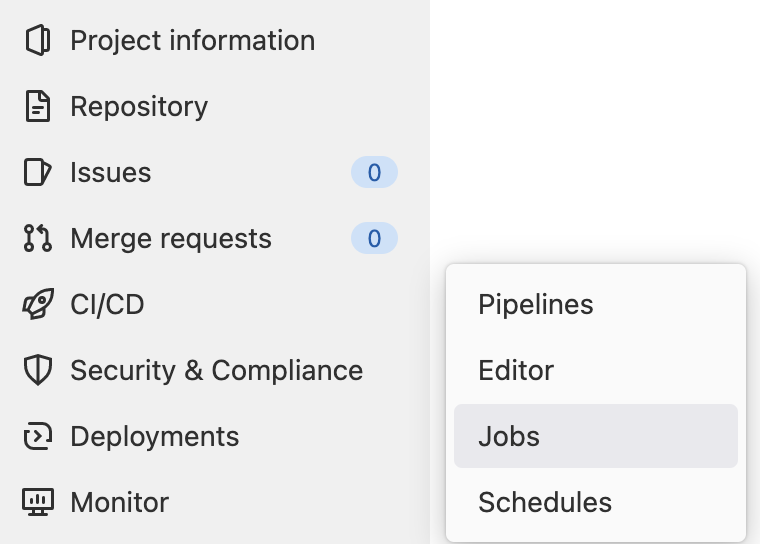Click the CI/CD rocket icon
760x544 pixels.
37,305
